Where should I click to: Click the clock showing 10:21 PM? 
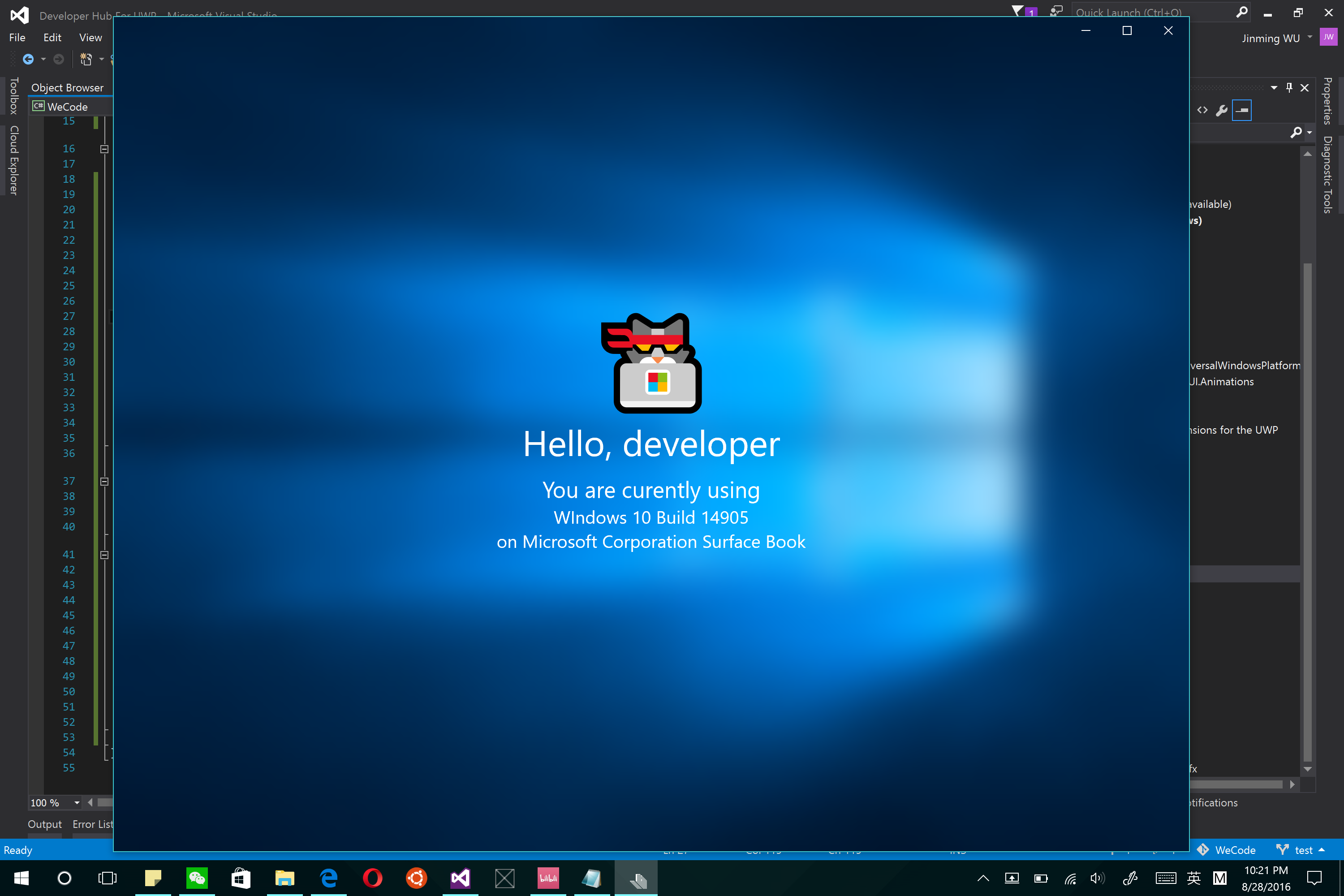click(1266, 870)
